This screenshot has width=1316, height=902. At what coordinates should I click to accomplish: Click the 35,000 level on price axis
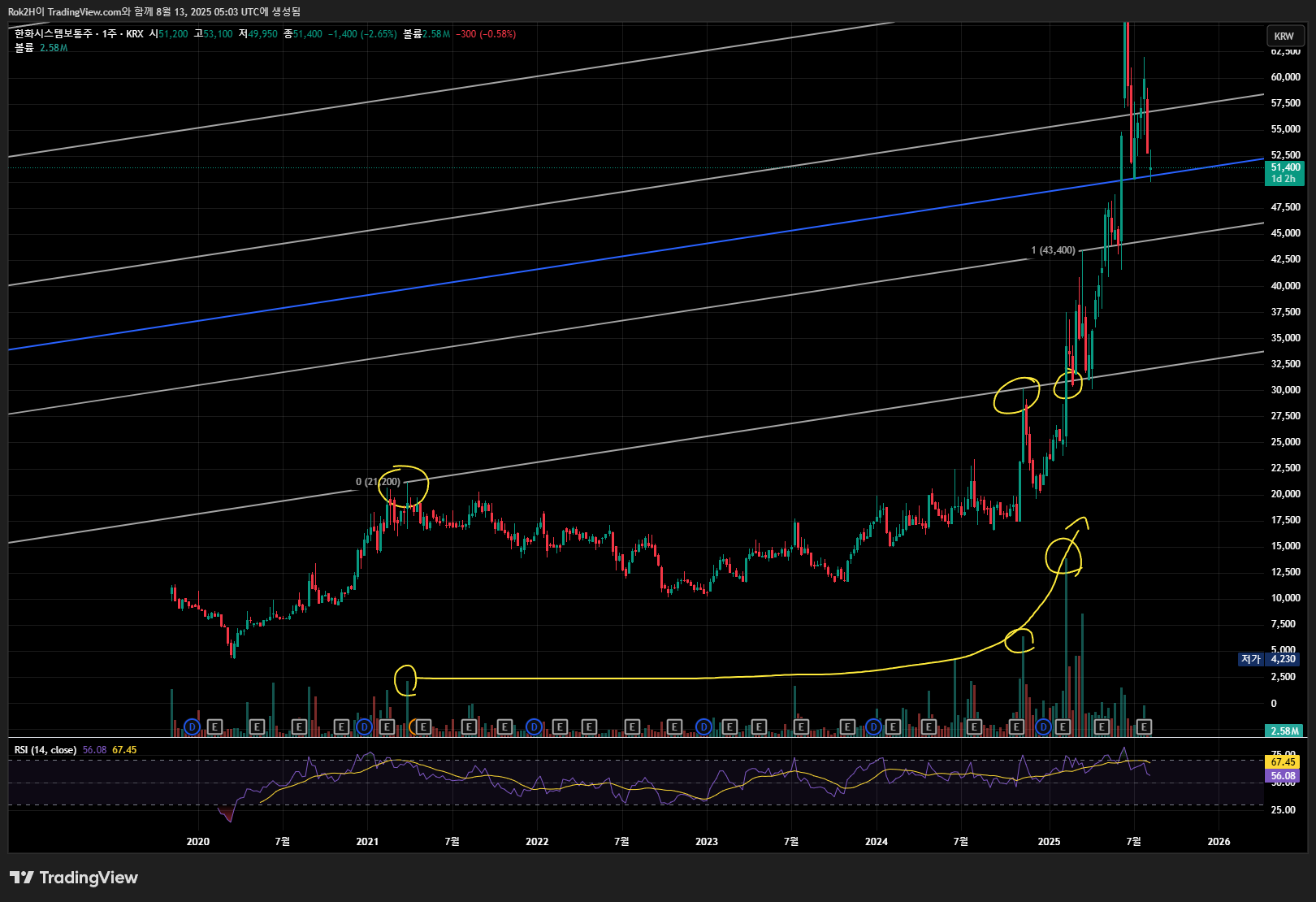coord(1286,338)
